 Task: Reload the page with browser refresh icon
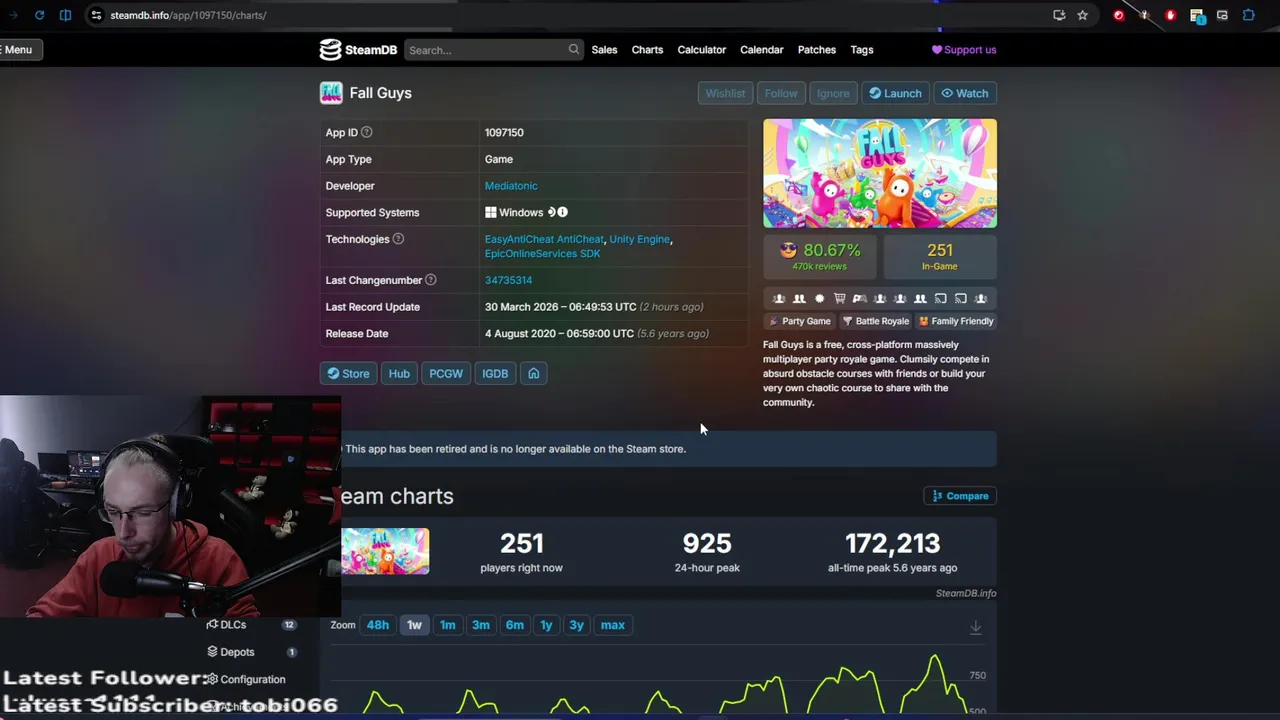pyautogui.click(x=39, y=15)
